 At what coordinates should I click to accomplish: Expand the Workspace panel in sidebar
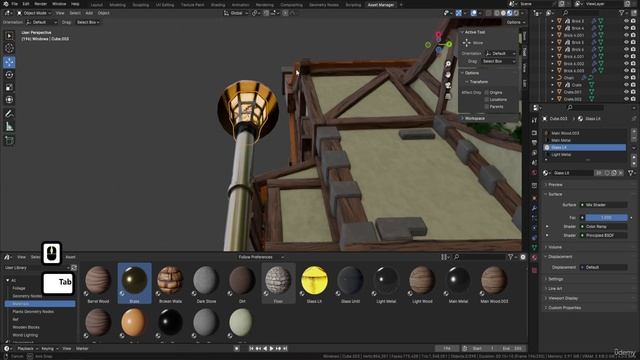(475, 118)
